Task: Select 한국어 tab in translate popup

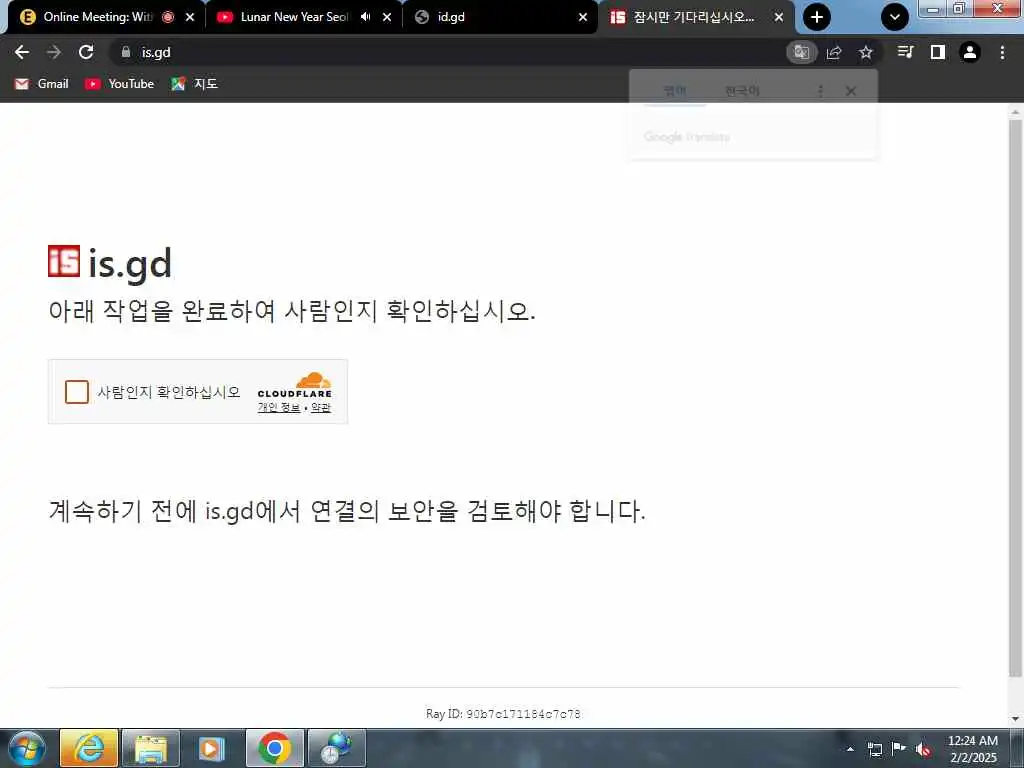Action: click(x=742, y=91)
